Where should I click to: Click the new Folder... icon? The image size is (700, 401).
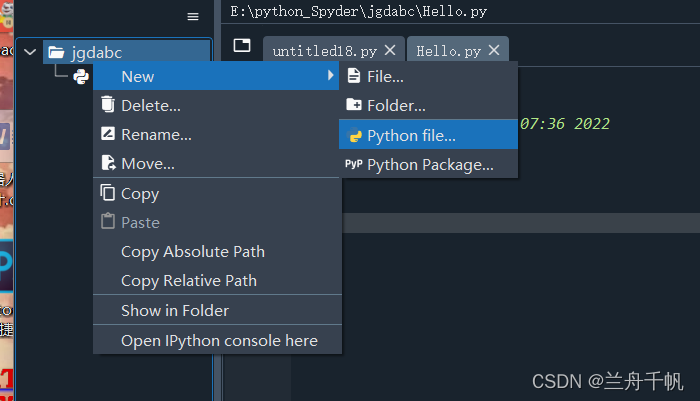pyautogui.click(x=353, y=105)
